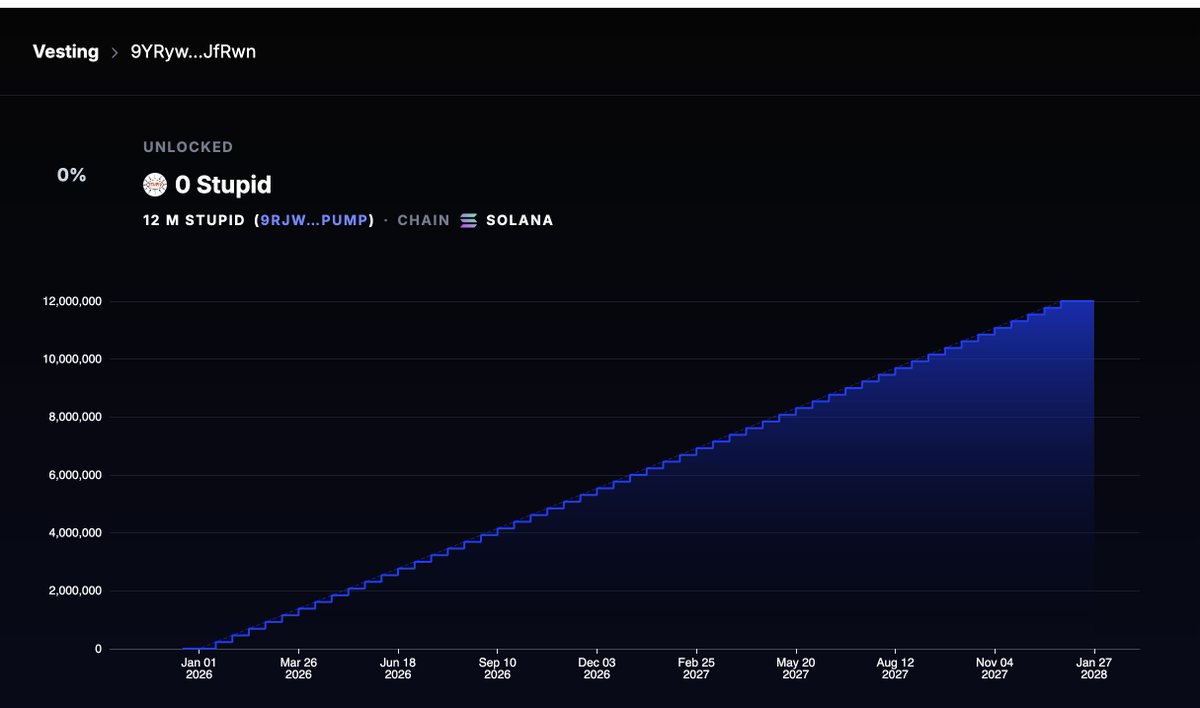Click the 0 y-axis label
Viewport: 1200px width, 708px height.
(x=98, y=649)
